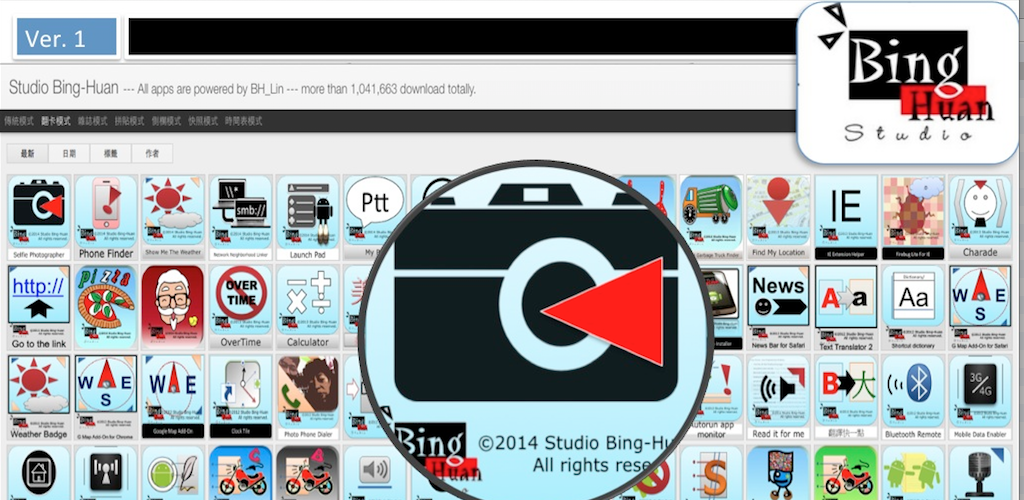Image resolution: width=1024 pixels, height=500 pixels.
Task: Open the Mobile Data Enabler 3G/4G icon
Action: 980,398
